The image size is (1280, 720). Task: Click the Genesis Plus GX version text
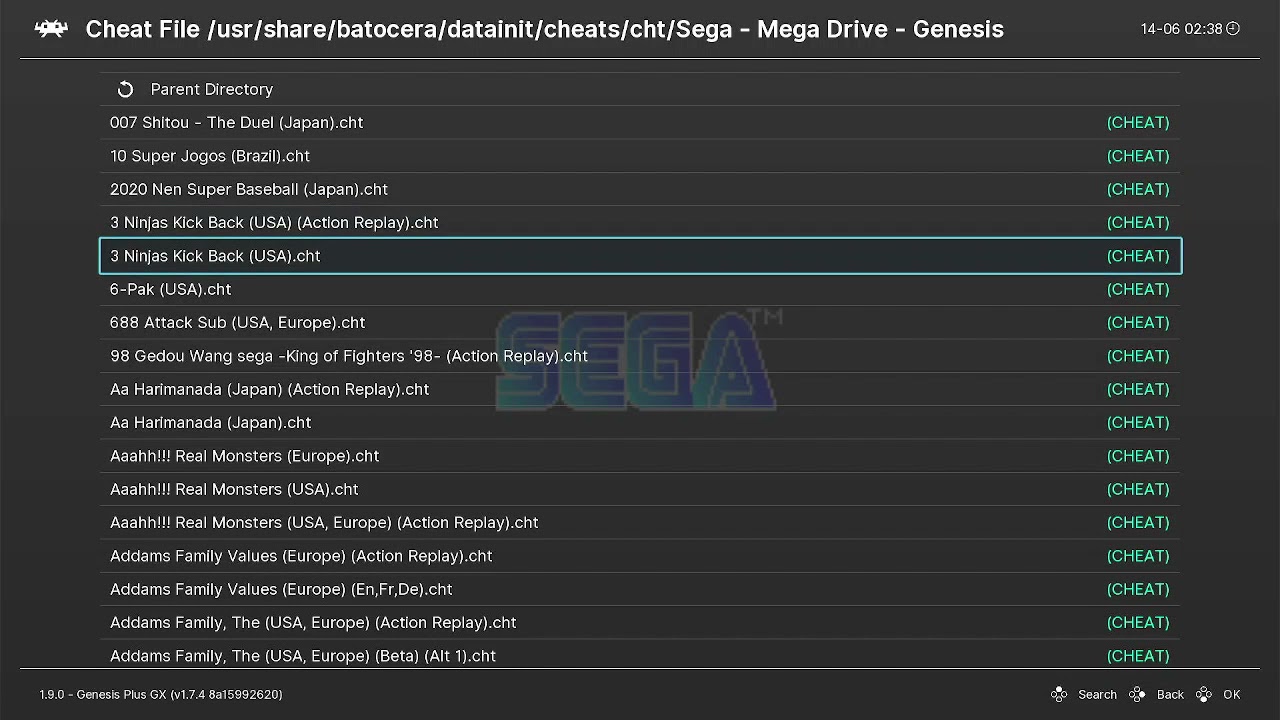click(x=161, y=694)
